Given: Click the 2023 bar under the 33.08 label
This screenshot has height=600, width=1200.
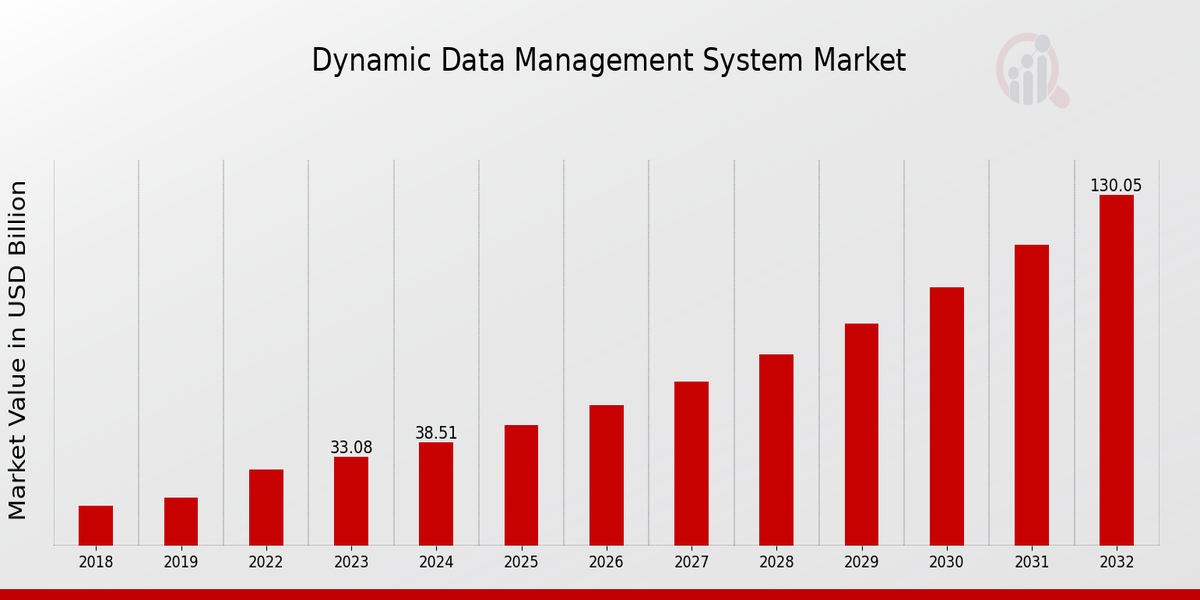Looking at the screenshot, I should click(351, 501).
